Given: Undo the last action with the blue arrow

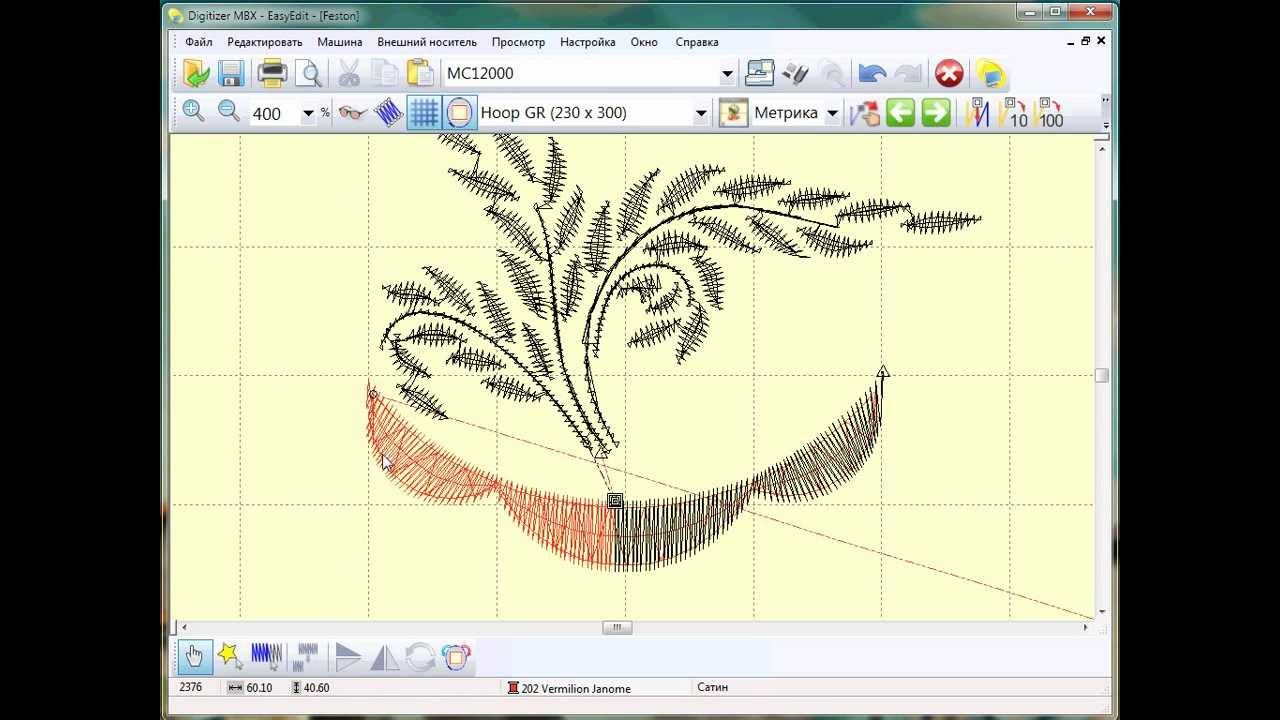Looking at the screenshot, I should tap(872, 73).
